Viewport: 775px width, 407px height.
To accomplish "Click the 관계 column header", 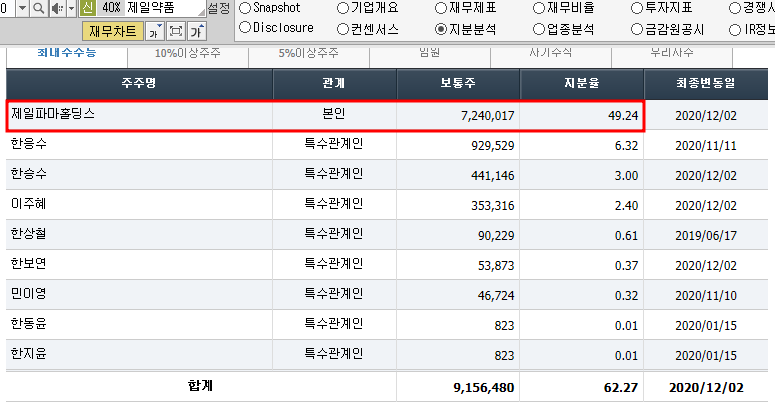I will (334, 83).
